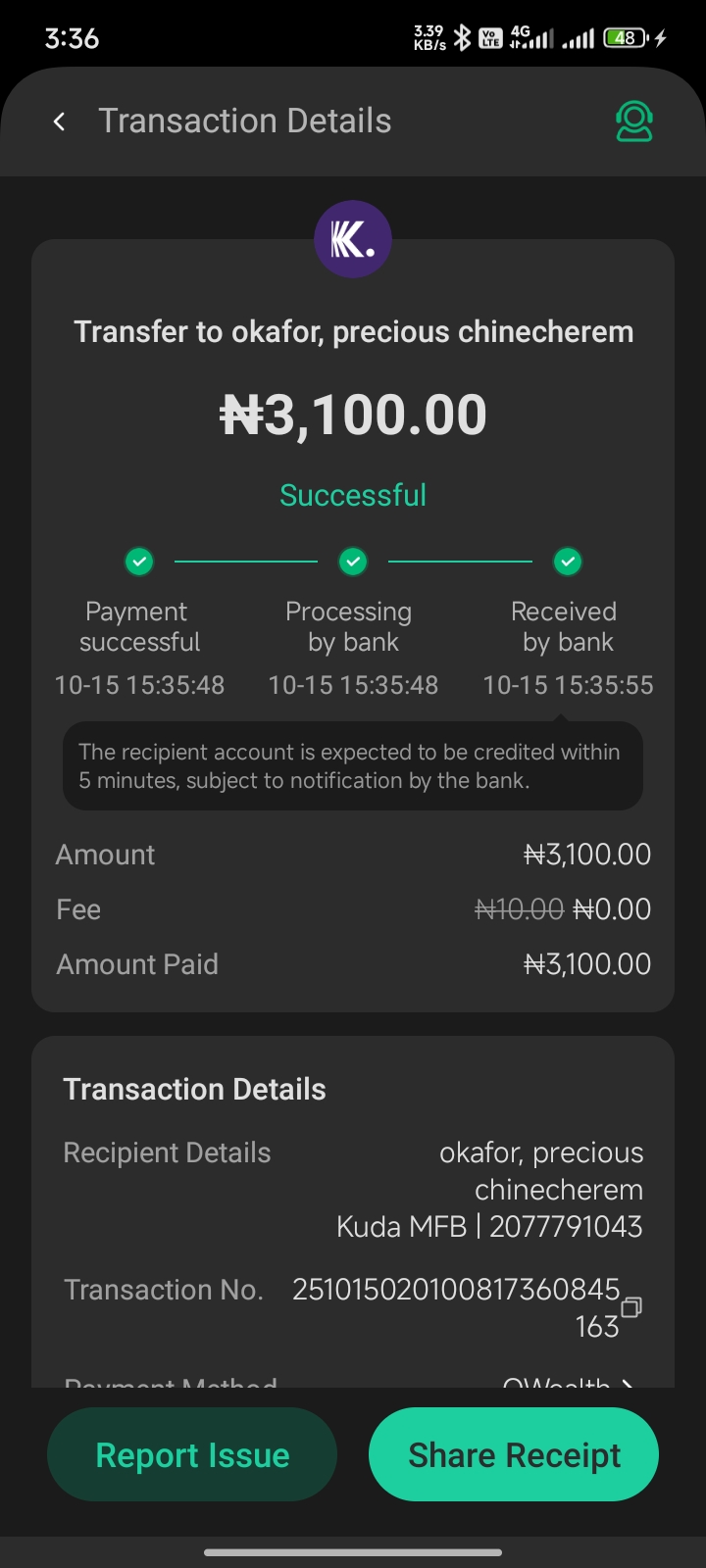
Task: Tap the recipient credit notice tooltip
Action: pos(353,766)
